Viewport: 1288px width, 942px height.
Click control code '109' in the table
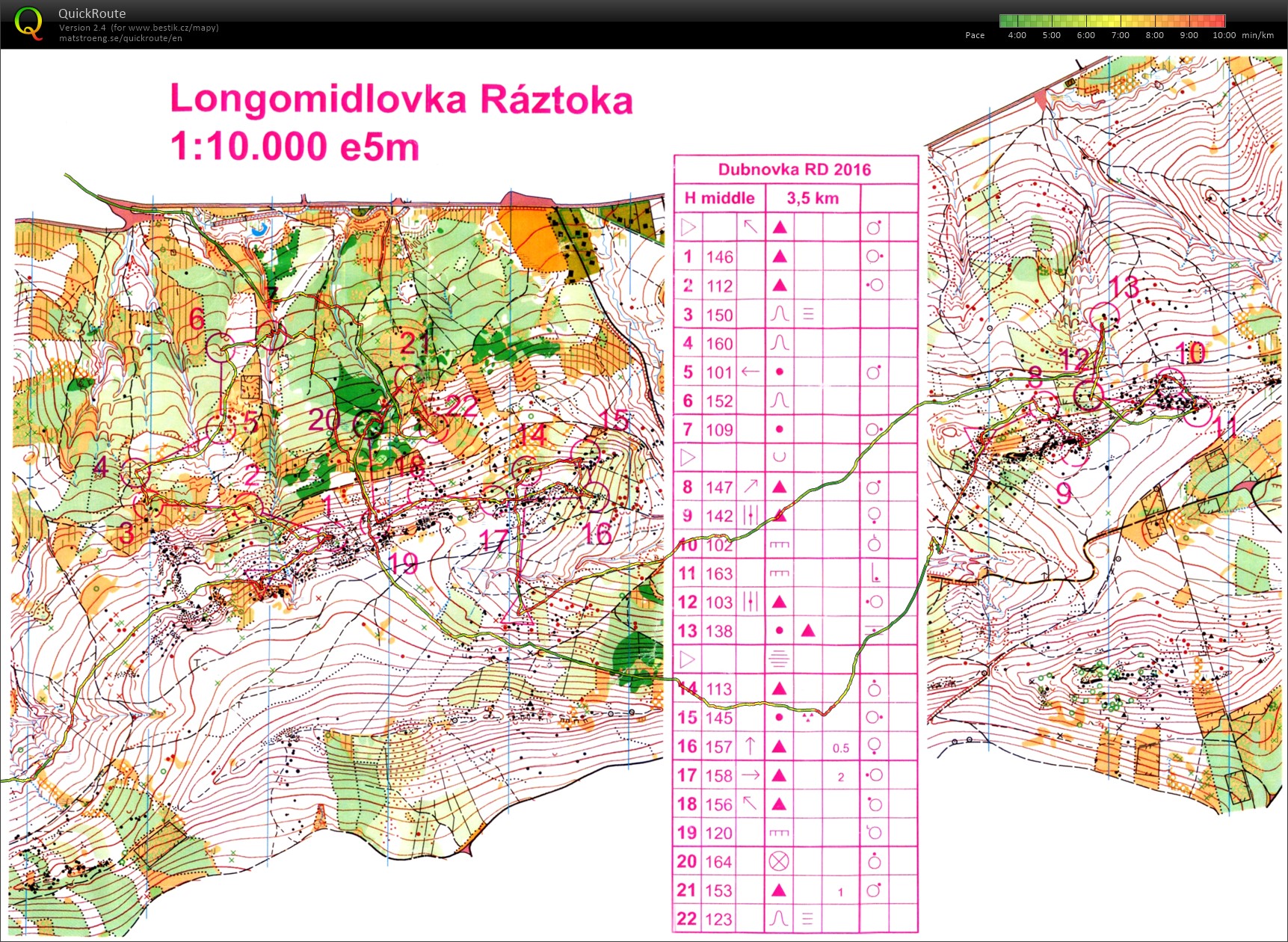click(x=719, y=430)
